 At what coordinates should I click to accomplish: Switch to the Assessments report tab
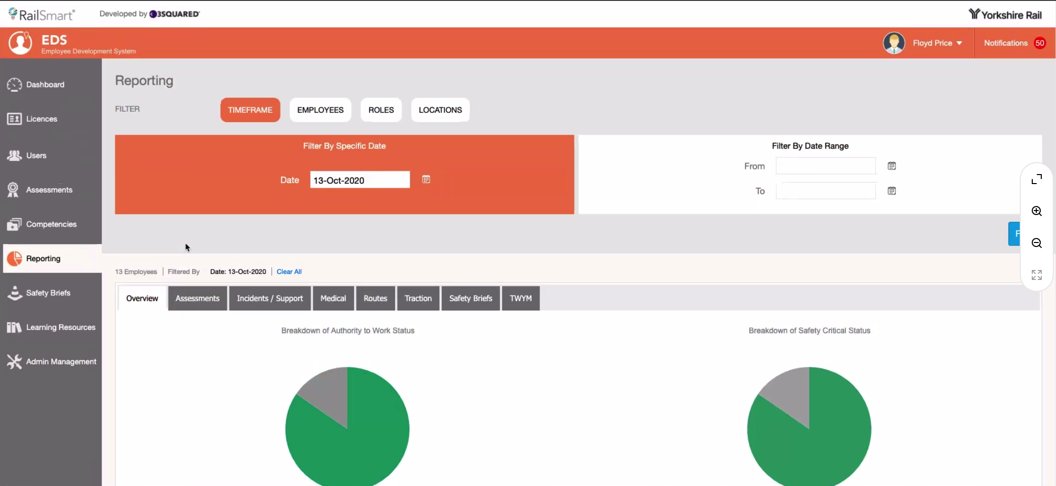point(197,299)
